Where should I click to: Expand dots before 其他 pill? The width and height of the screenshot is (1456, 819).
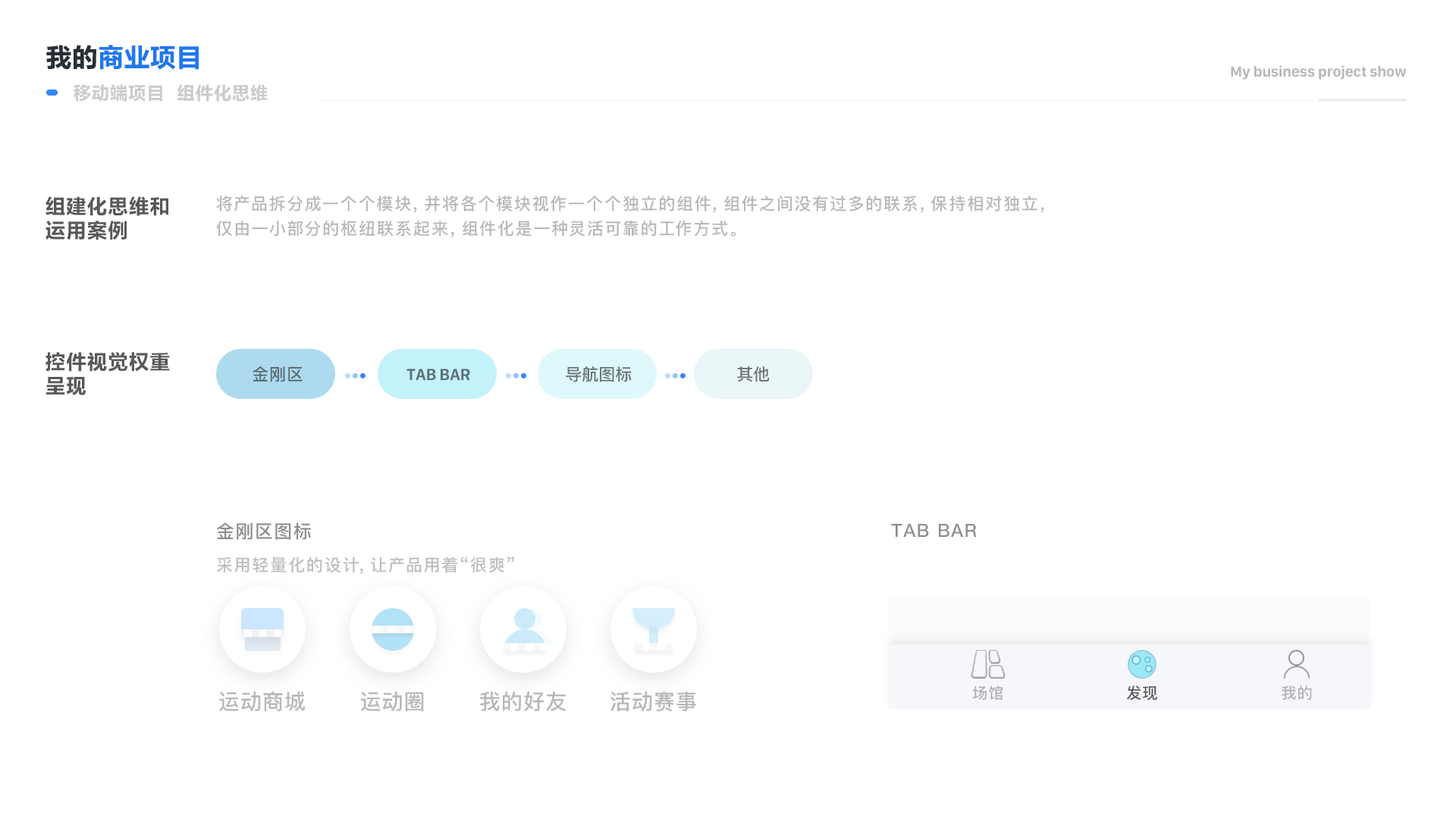pos(676,374)
